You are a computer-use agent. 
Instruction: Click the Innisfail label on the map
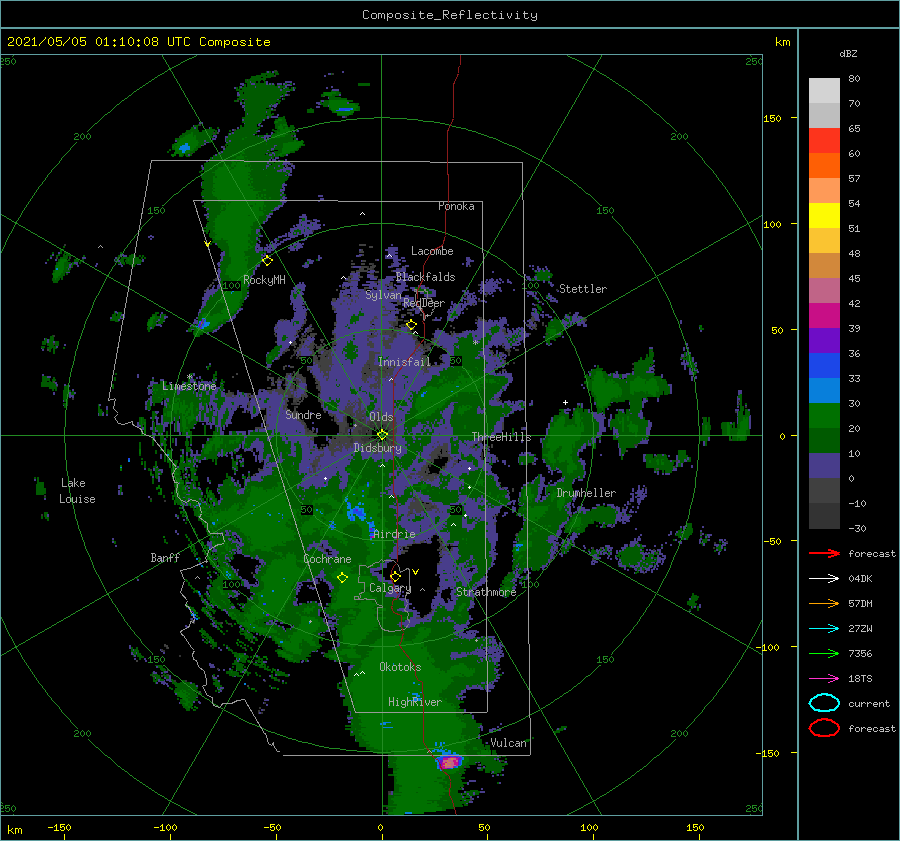point(404,362)
